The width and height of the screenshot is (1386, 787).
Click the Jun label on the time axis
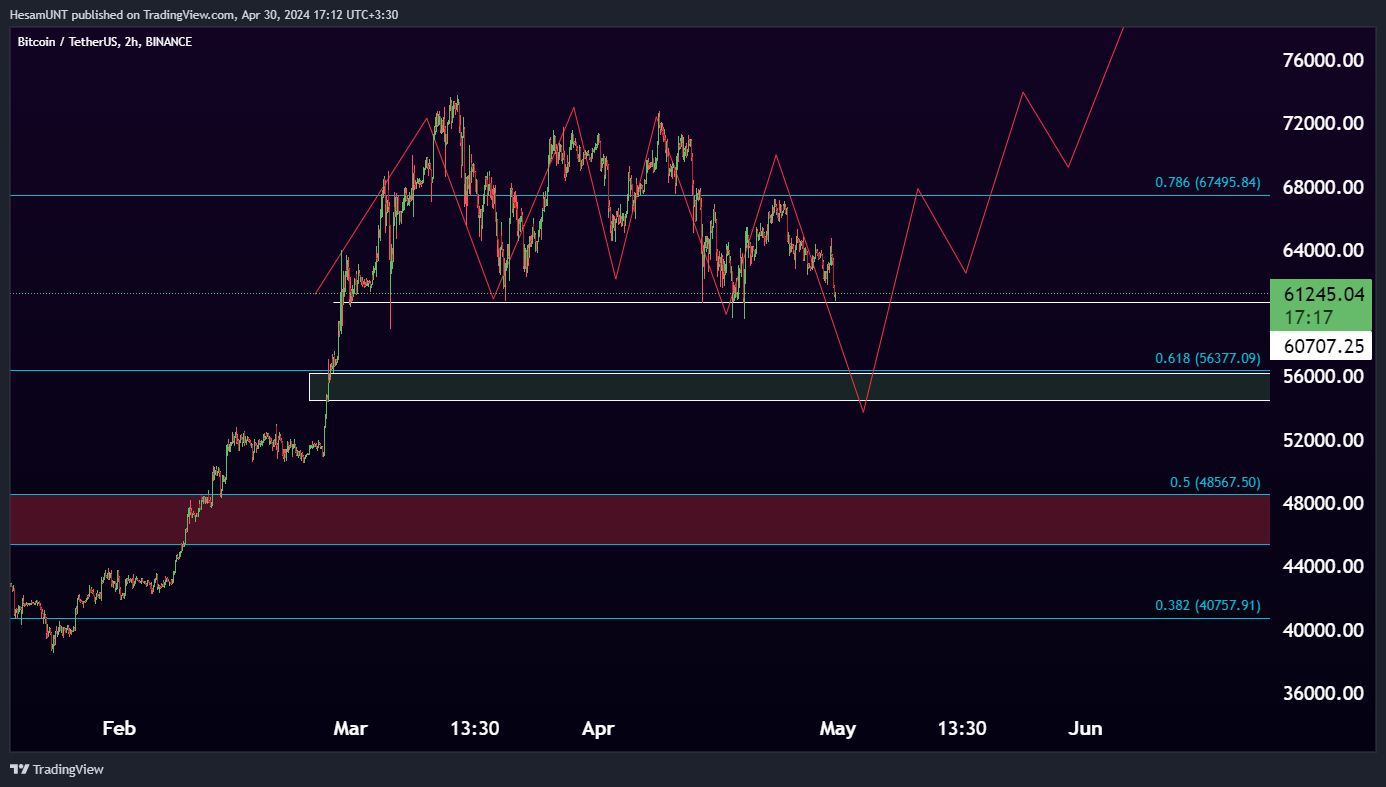1085,728
